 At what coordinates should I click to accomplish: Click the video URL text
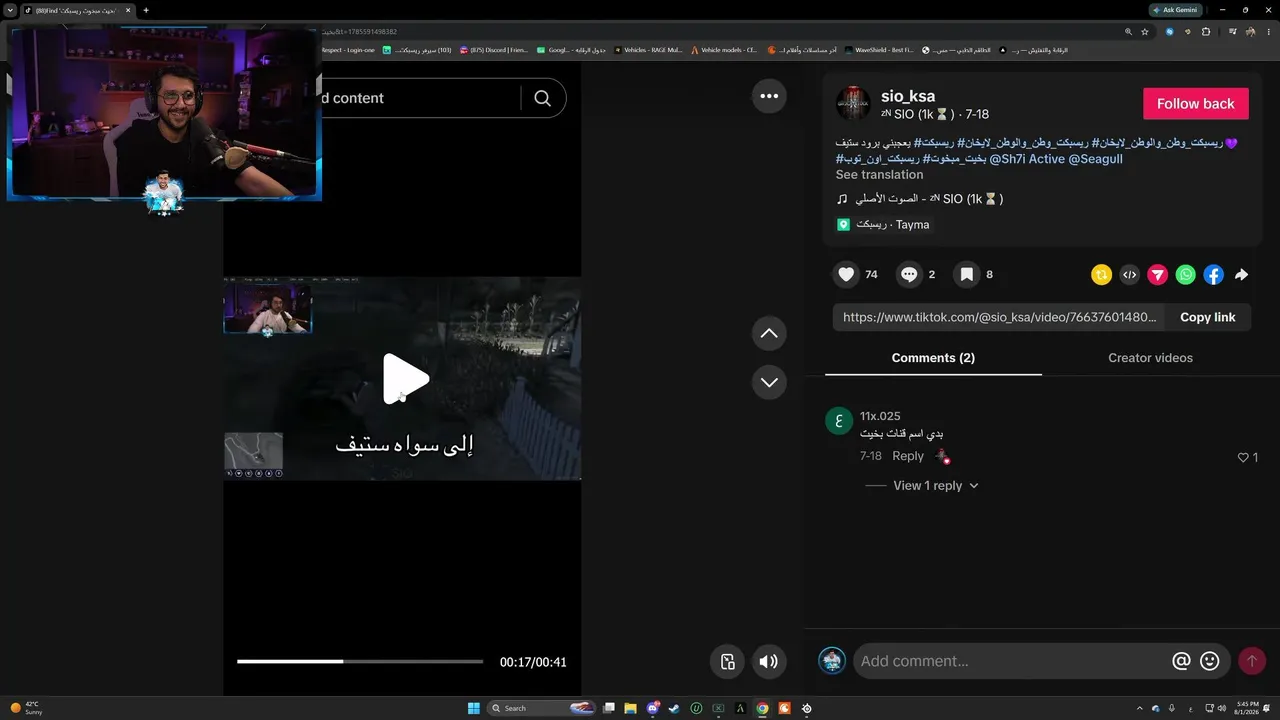click(x=1000, y=317)
